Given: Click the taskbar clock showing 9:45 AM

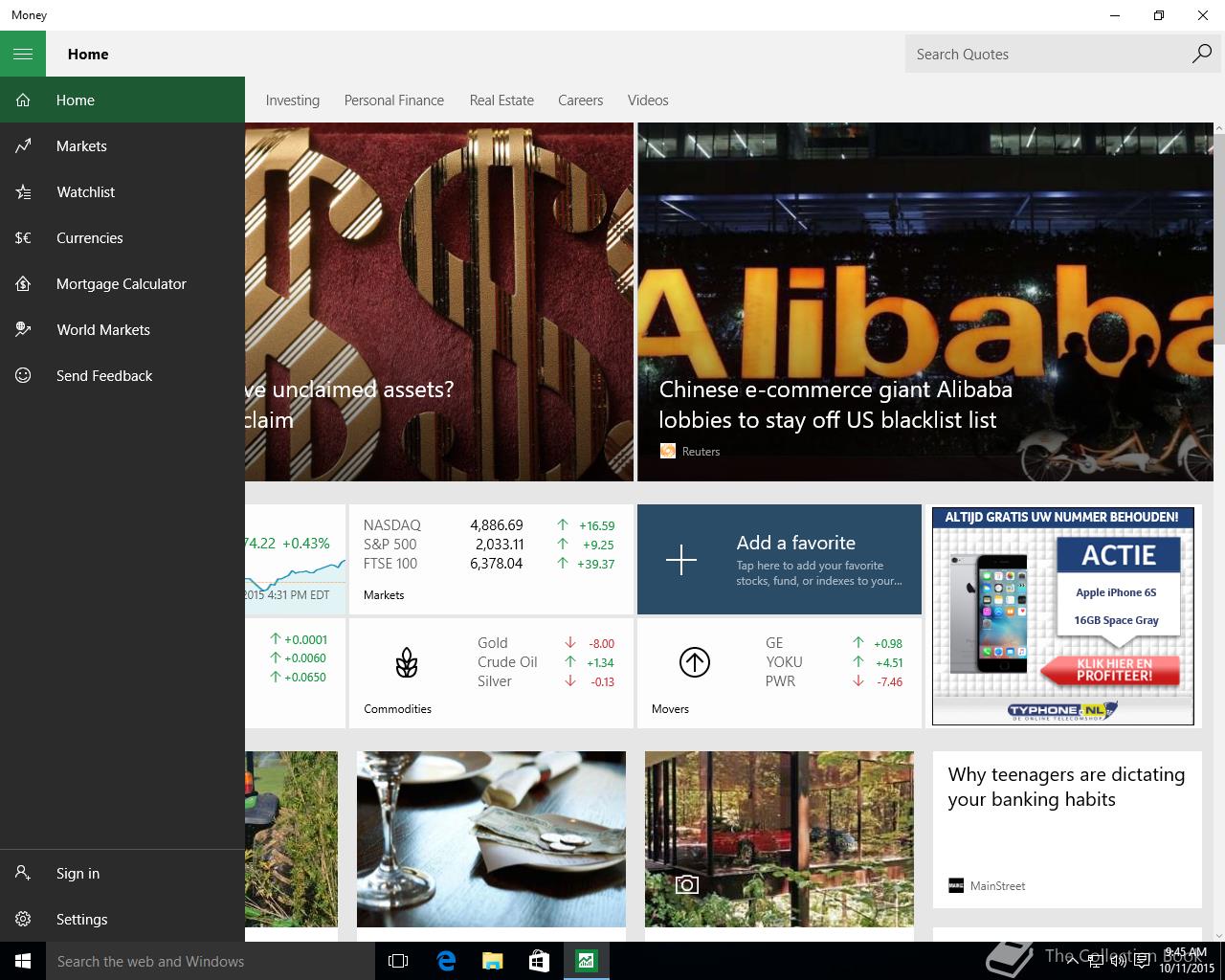Looking at the screenshot, I should pyautogui.click(x=1185, y=961).
